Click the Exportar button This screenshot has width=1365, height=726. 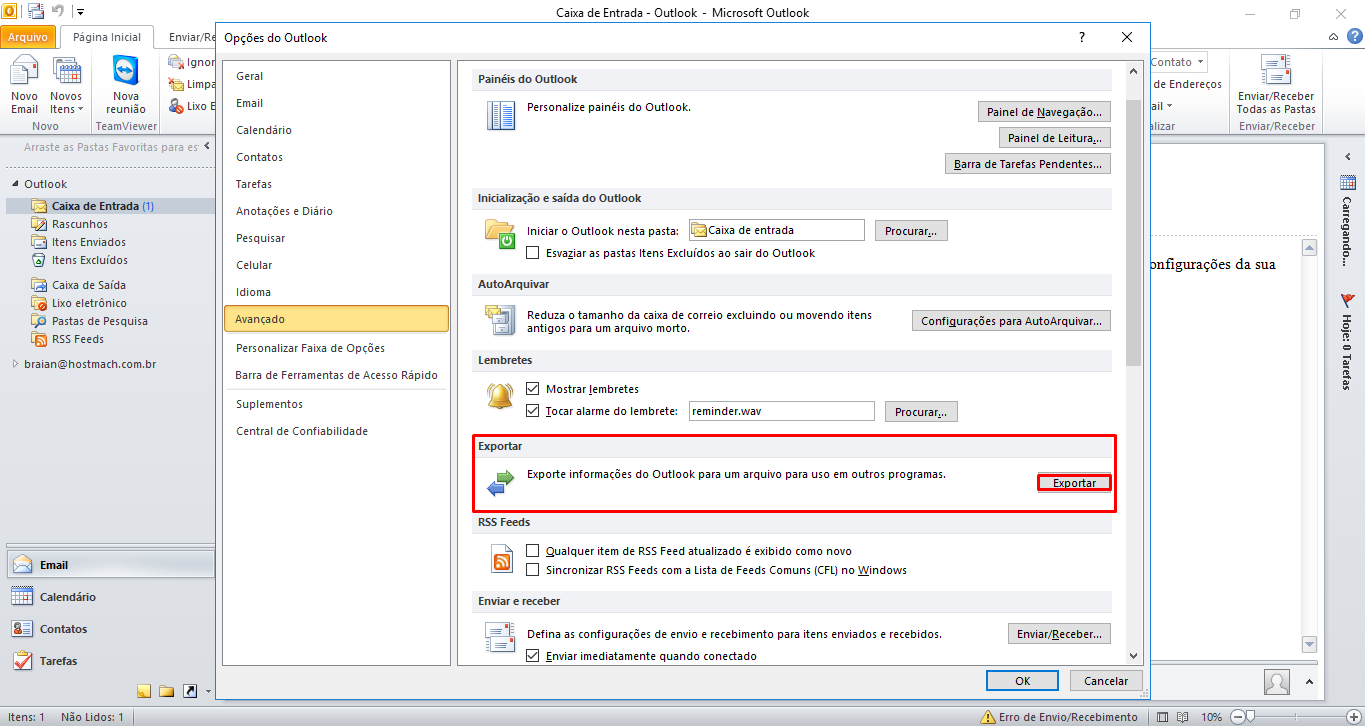coord(1075,483)
